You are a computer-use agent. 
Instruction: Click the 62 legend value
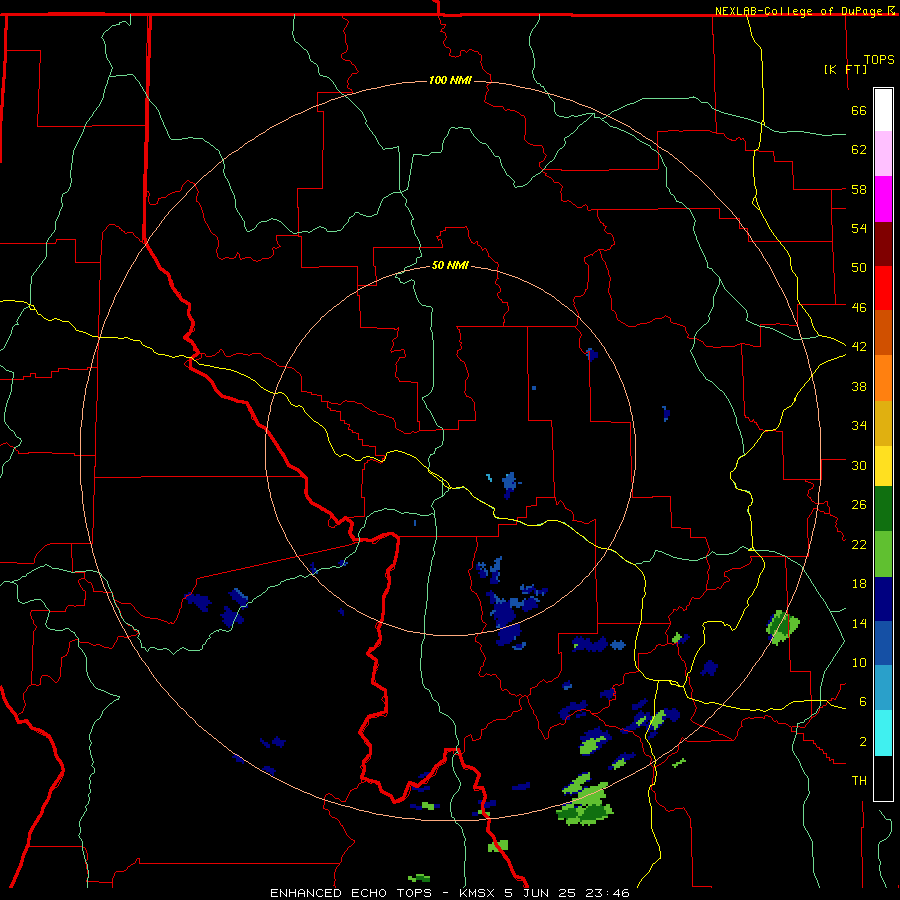(859, 150)
